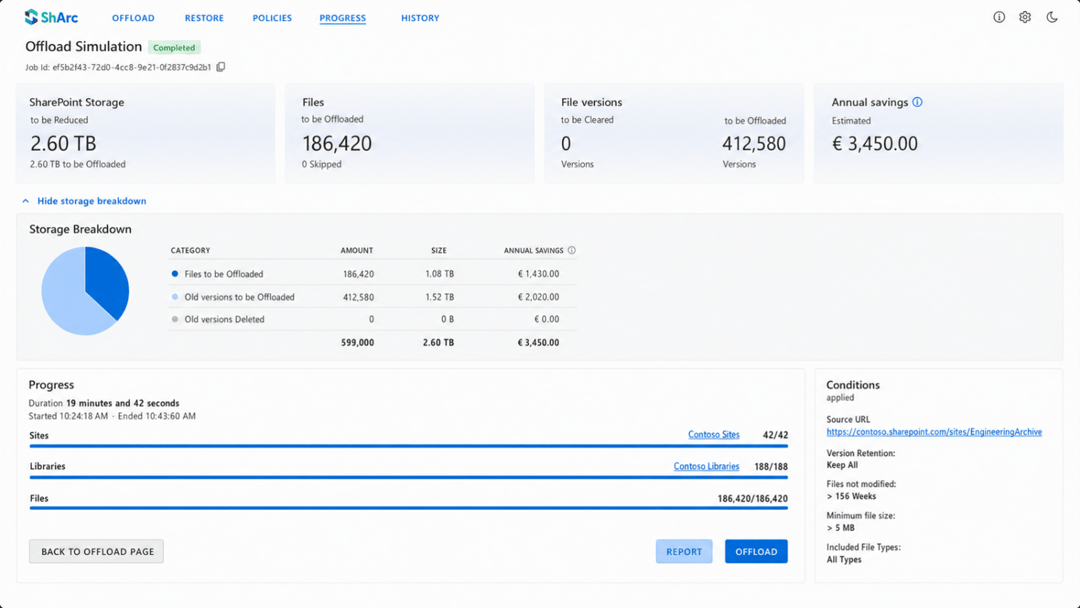Image resolution: width=1080 pixels, height=608 pixels.
Task: Open the History tab
Action: (x=420, y=18)
